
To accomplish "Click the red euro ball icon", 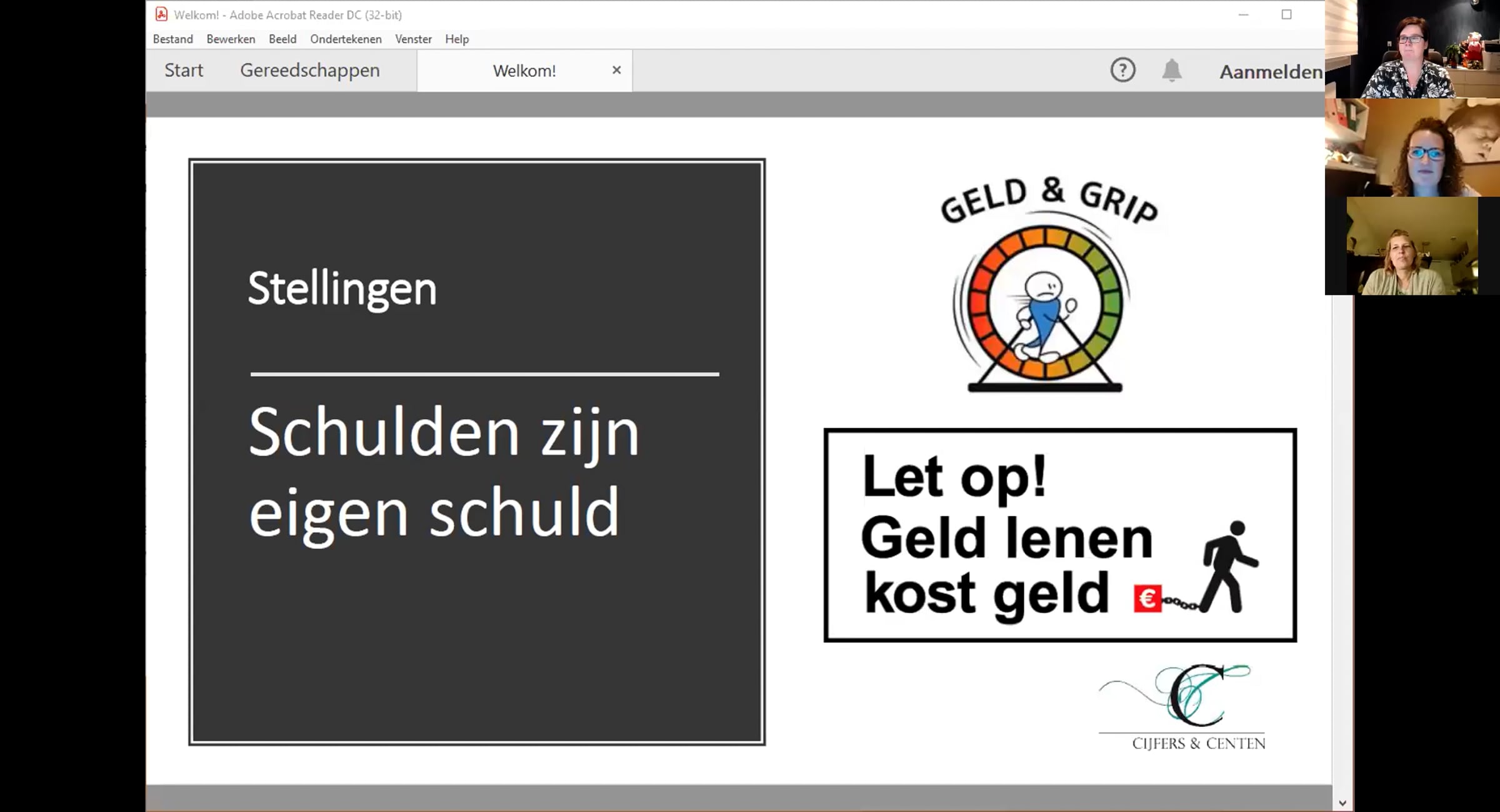I will point(1147,598).
